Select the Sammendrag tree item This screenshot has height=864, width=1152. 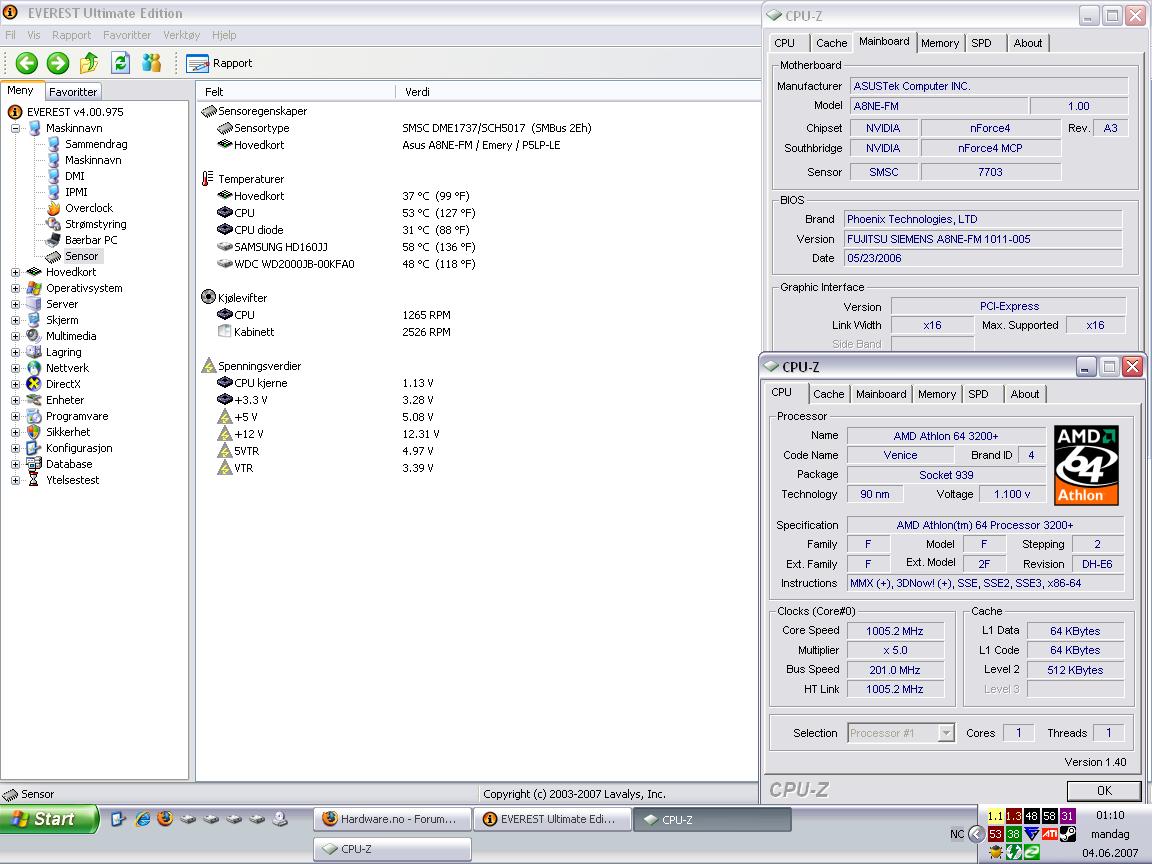pyautogui.click(x=96, y=144)
